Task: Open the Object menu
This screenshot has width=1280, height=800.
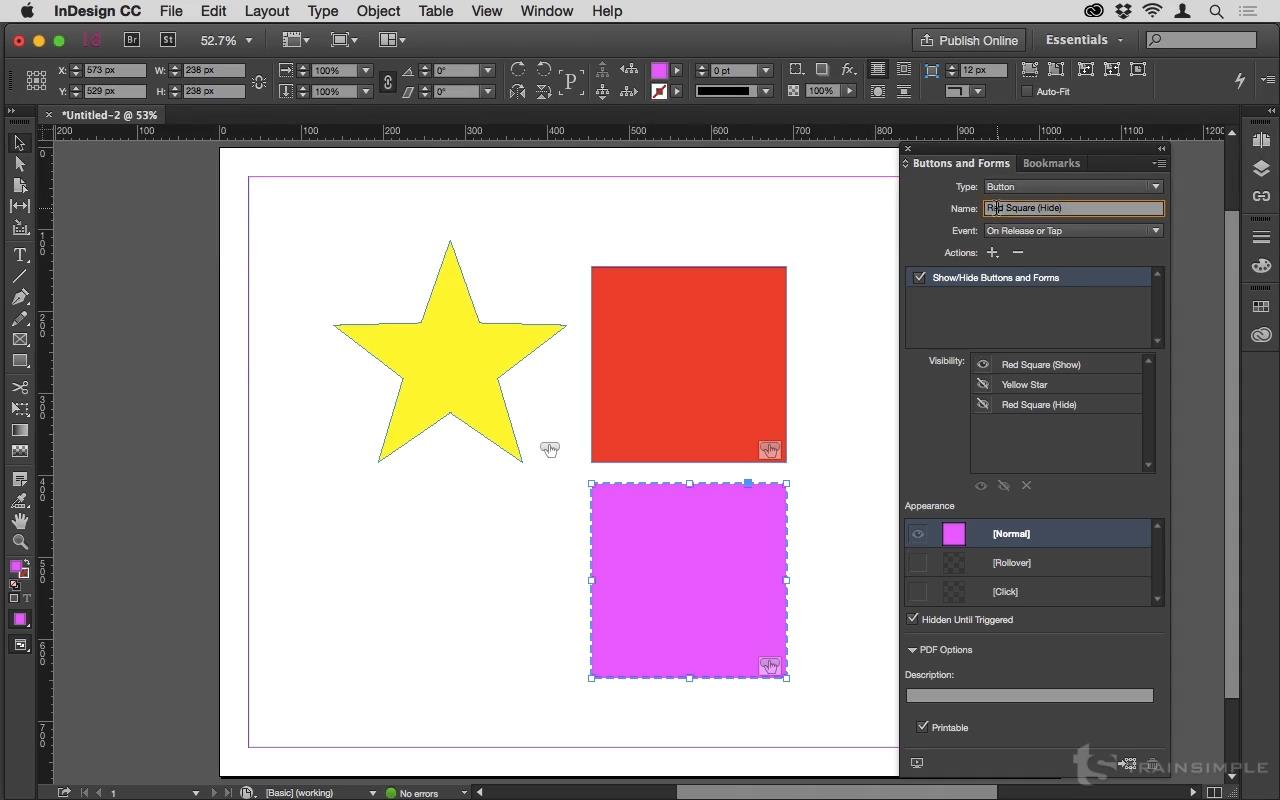Action: (x=378, y=11)
